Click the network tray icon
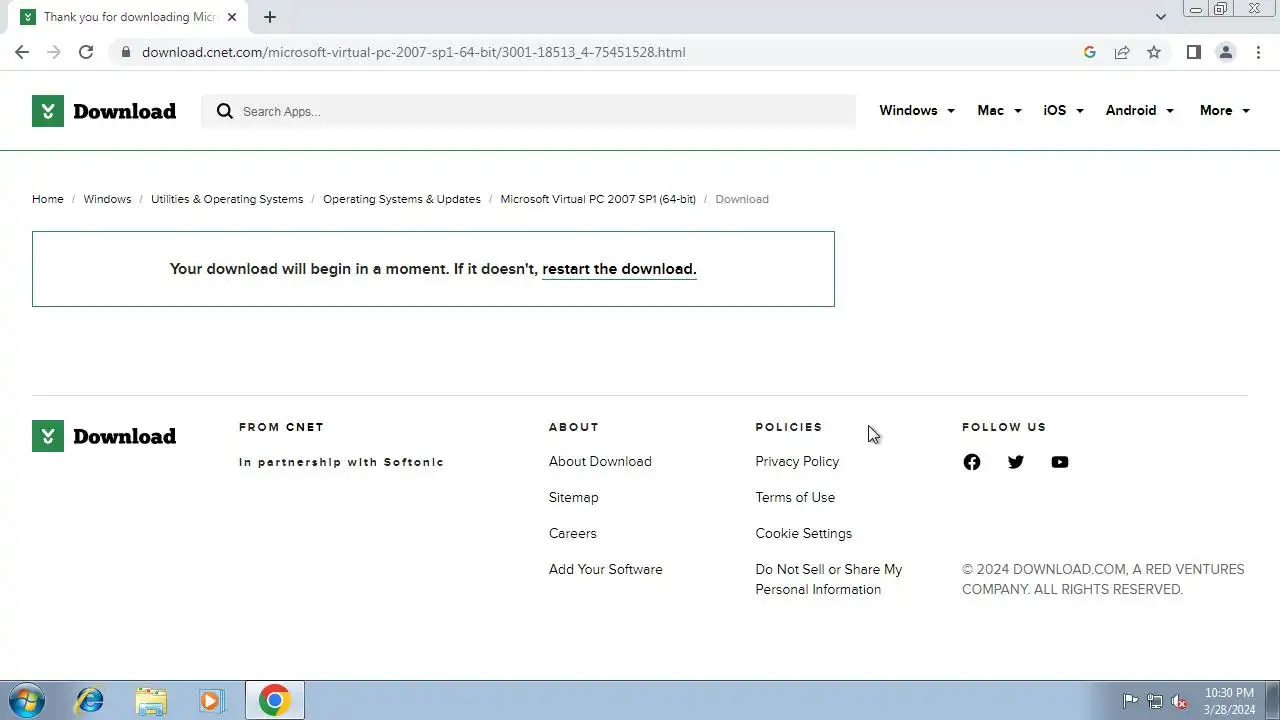Viewport: 1280px width, 720px height. coord(1155,701)
